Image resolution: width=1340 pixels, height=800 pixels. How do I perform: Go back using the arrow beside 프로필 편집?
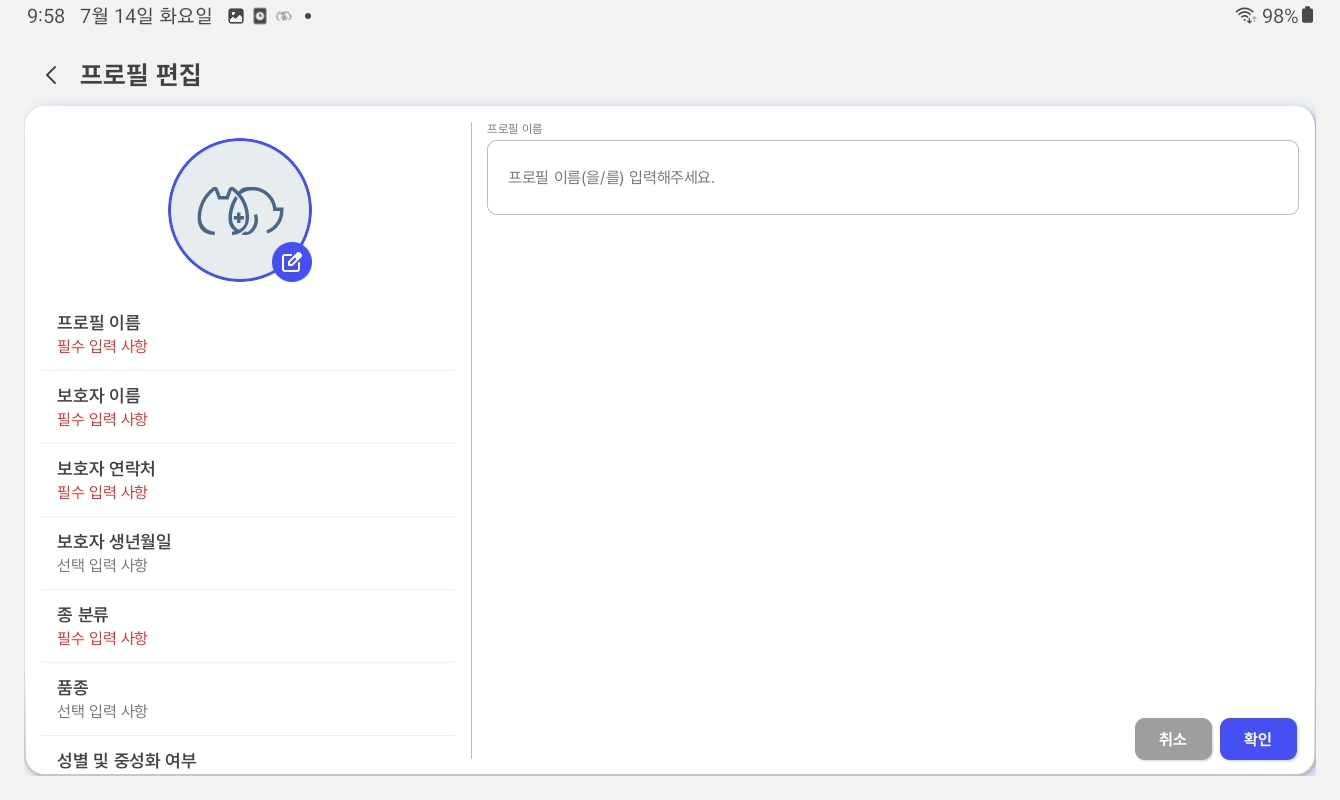[x=51, y=75]
